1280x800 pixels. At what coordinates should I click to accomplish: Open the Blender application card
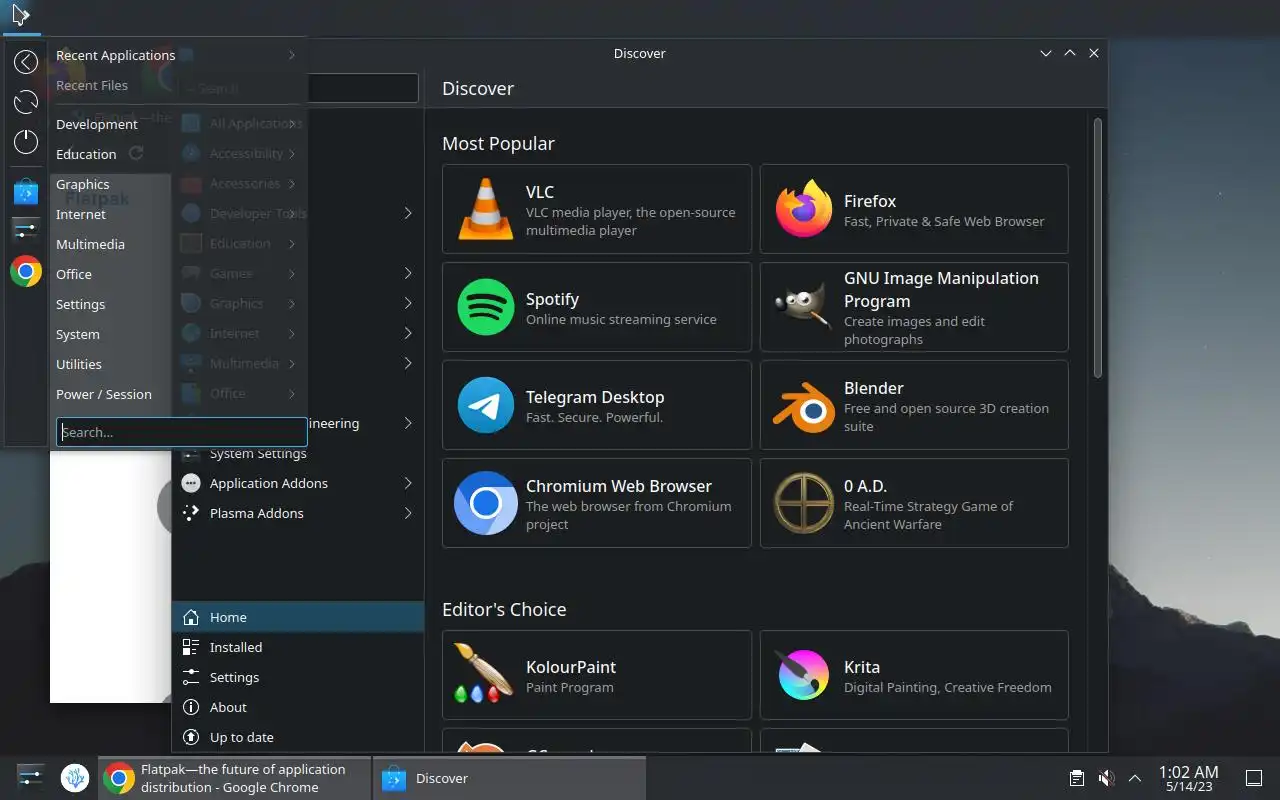click(914, 405)
